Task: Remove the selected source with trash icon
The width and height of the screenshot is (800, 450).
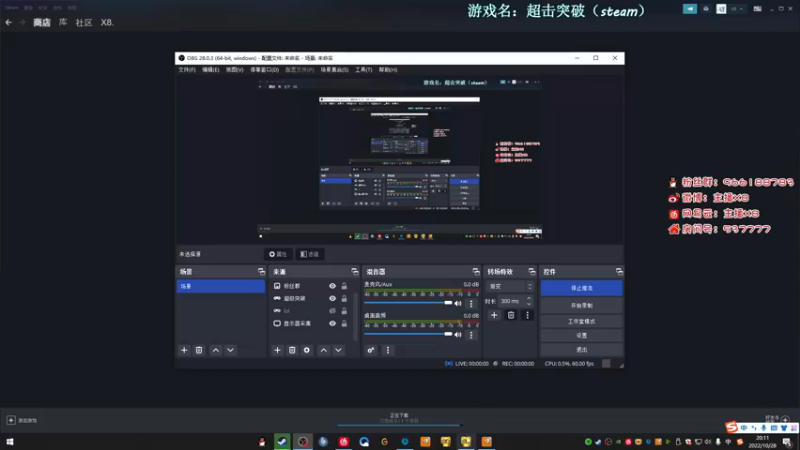Action: [x=292, y=351]
